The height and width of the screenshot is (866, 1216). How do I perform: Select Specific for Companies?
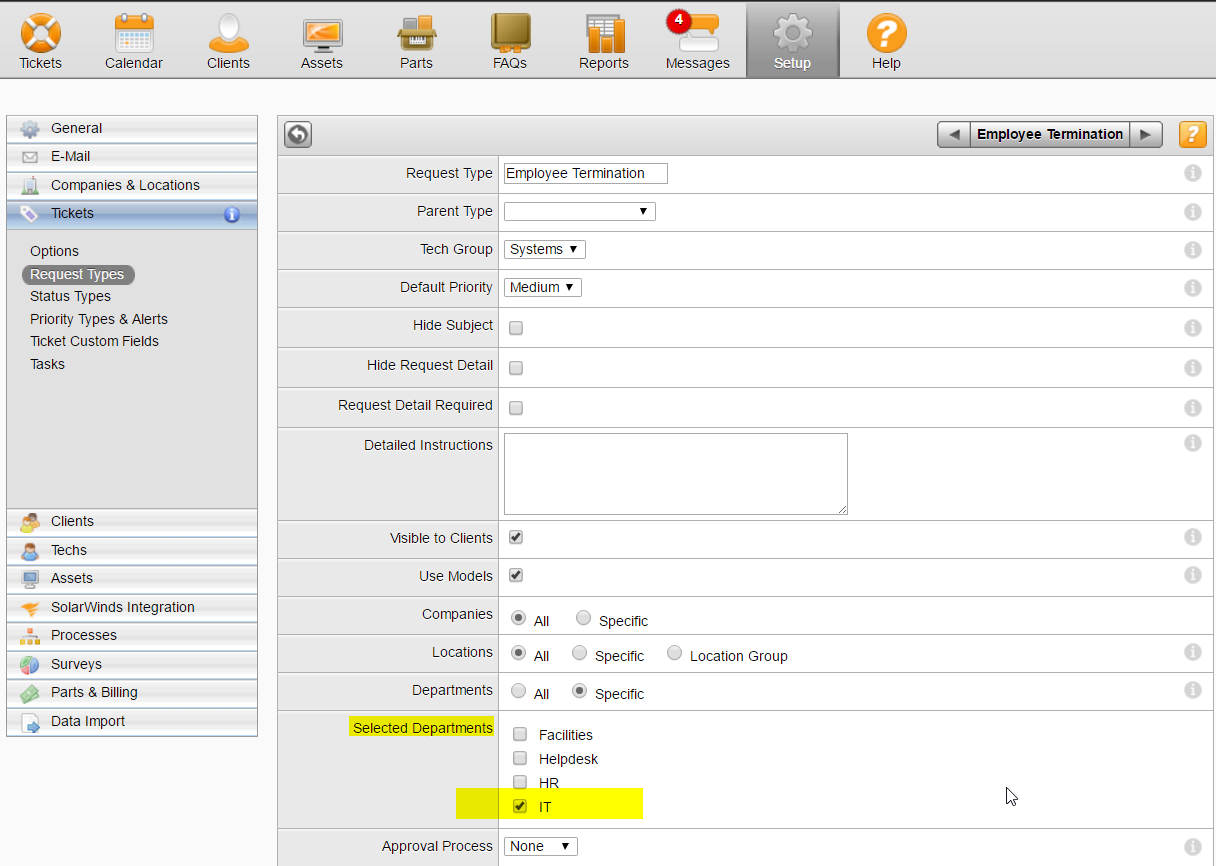[x=583, y=618]
